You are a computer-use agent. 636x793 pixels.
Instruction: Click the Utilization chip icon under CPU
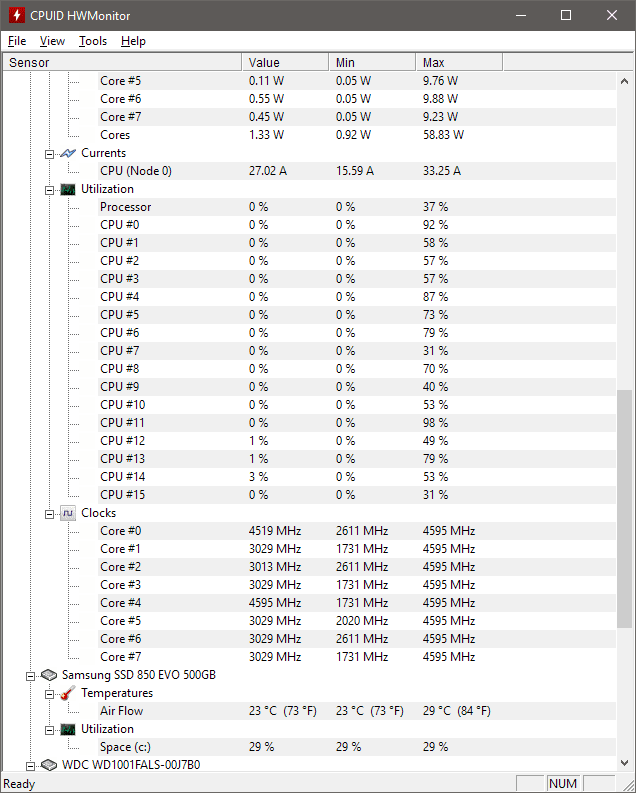tap(68, 190)
